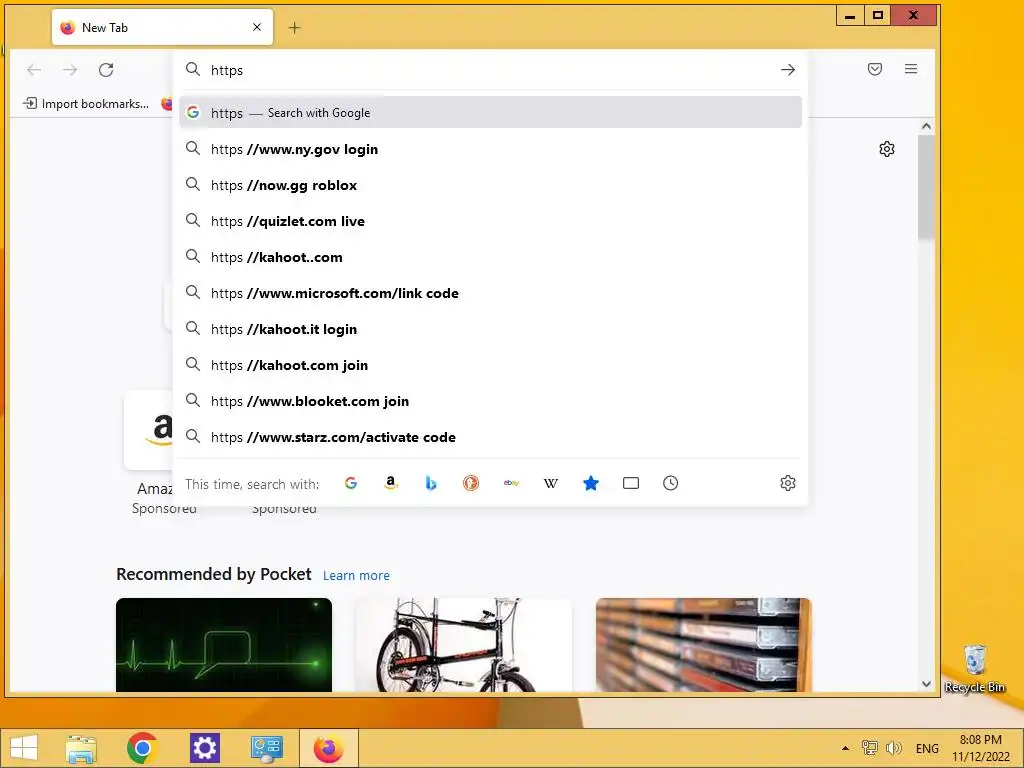Search history using the clock icon
This screenshot has height=768, width=1024.
671,483
